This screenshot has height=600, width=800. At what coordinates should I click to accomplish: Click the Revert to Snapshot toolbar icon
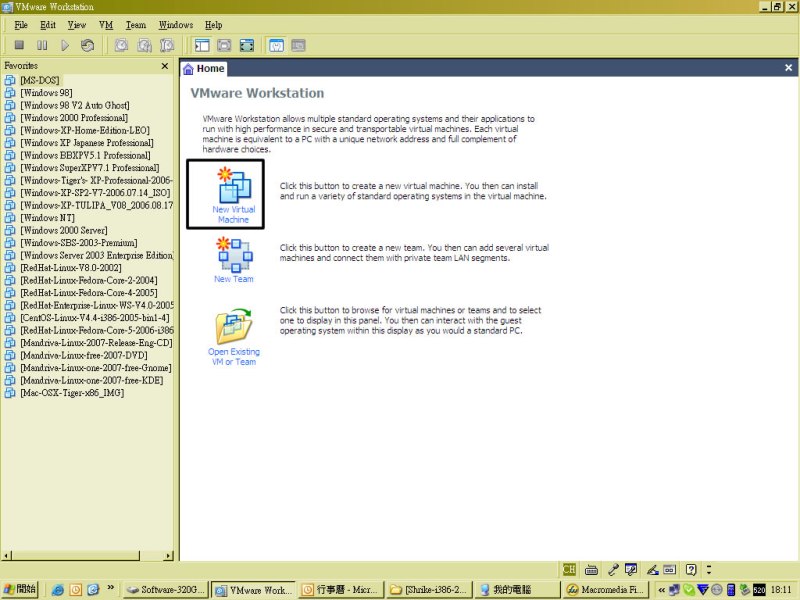tap(144, 45)
